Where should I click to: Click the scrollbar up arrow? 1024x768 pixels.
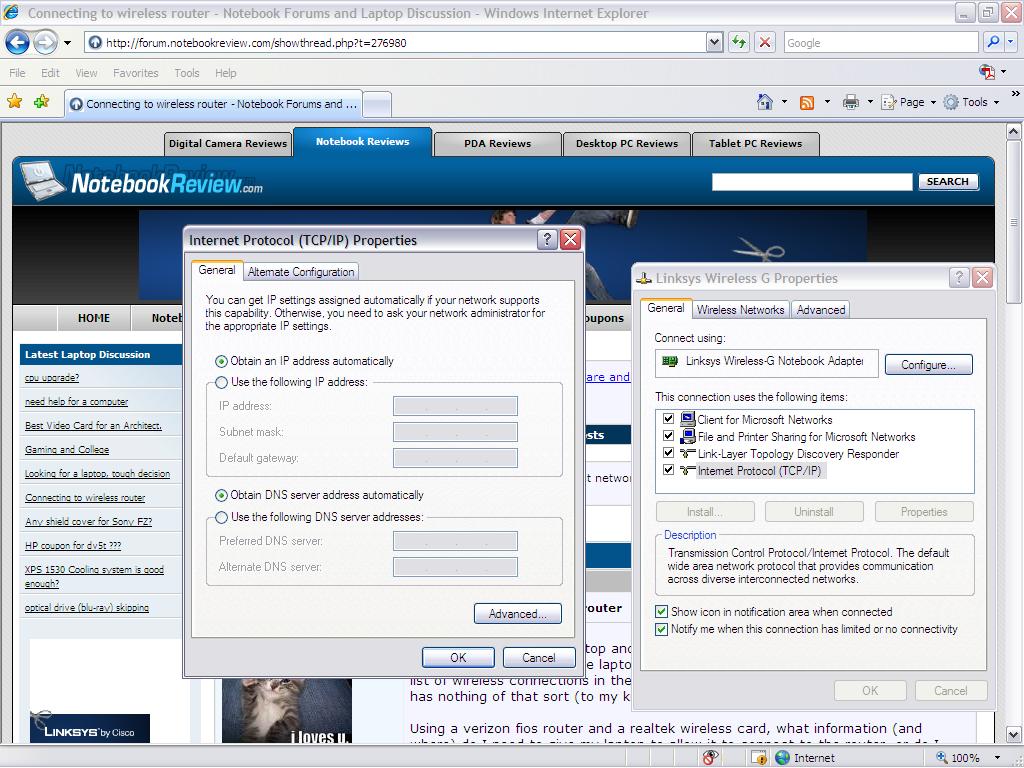[x=1014, y=131]
